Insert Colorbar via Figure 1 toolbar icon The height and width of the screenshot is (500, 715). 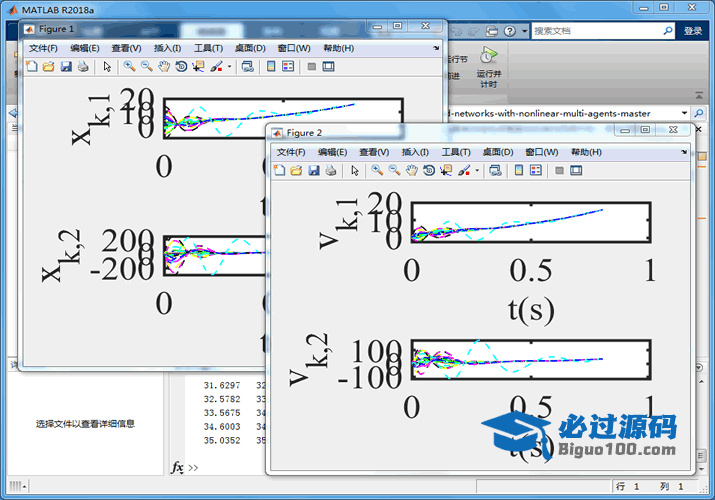point(271,67)
